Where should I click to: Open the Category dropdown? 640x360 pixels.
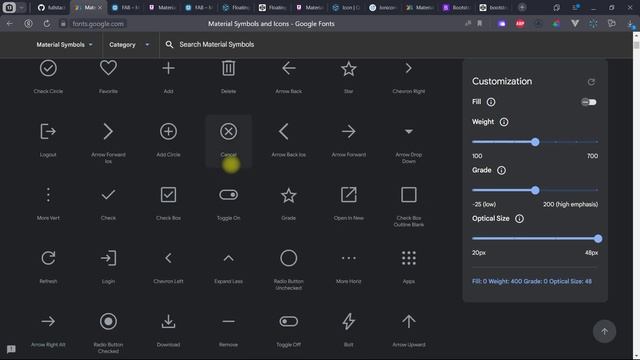(x=129, y=44)
